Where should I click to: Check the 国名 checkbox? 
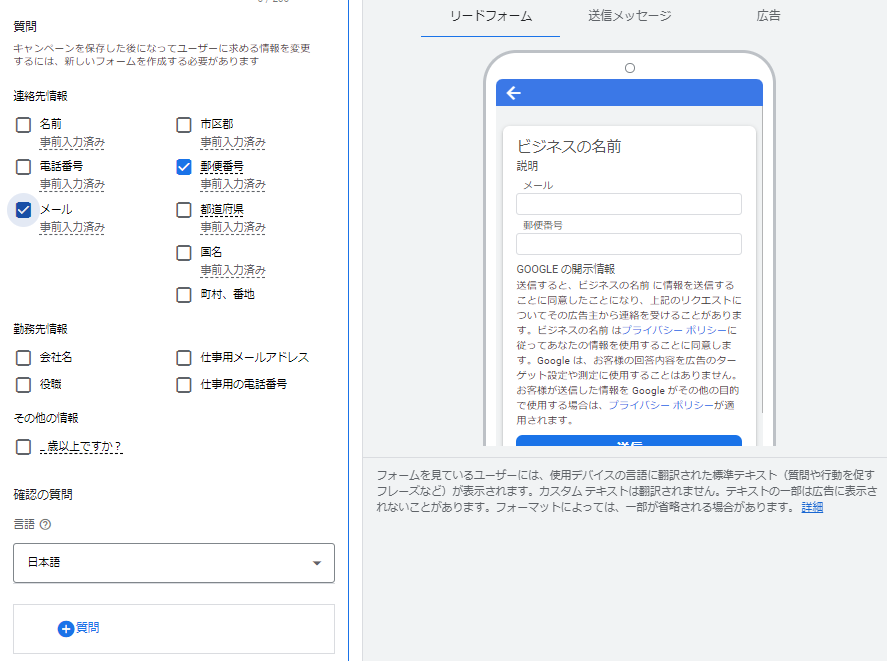pos(184,252)
